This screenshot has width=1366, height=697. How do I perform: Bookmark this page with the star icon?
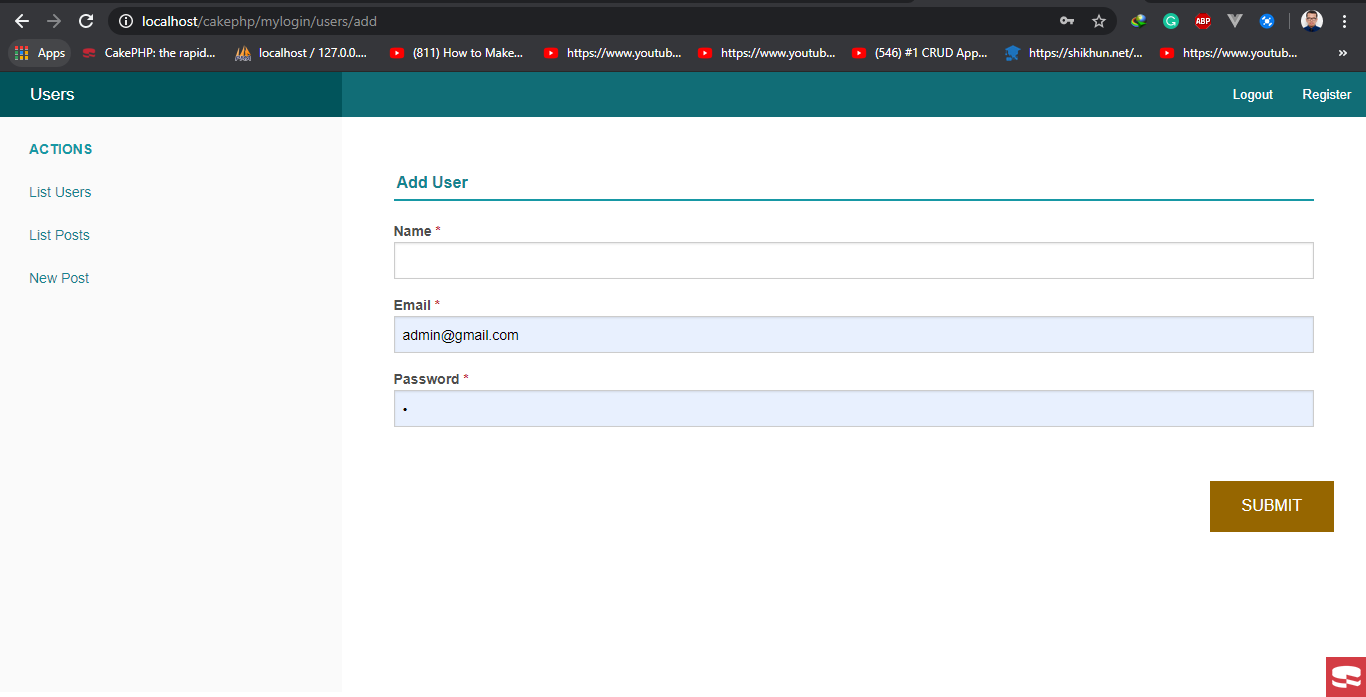point(1099,21)
